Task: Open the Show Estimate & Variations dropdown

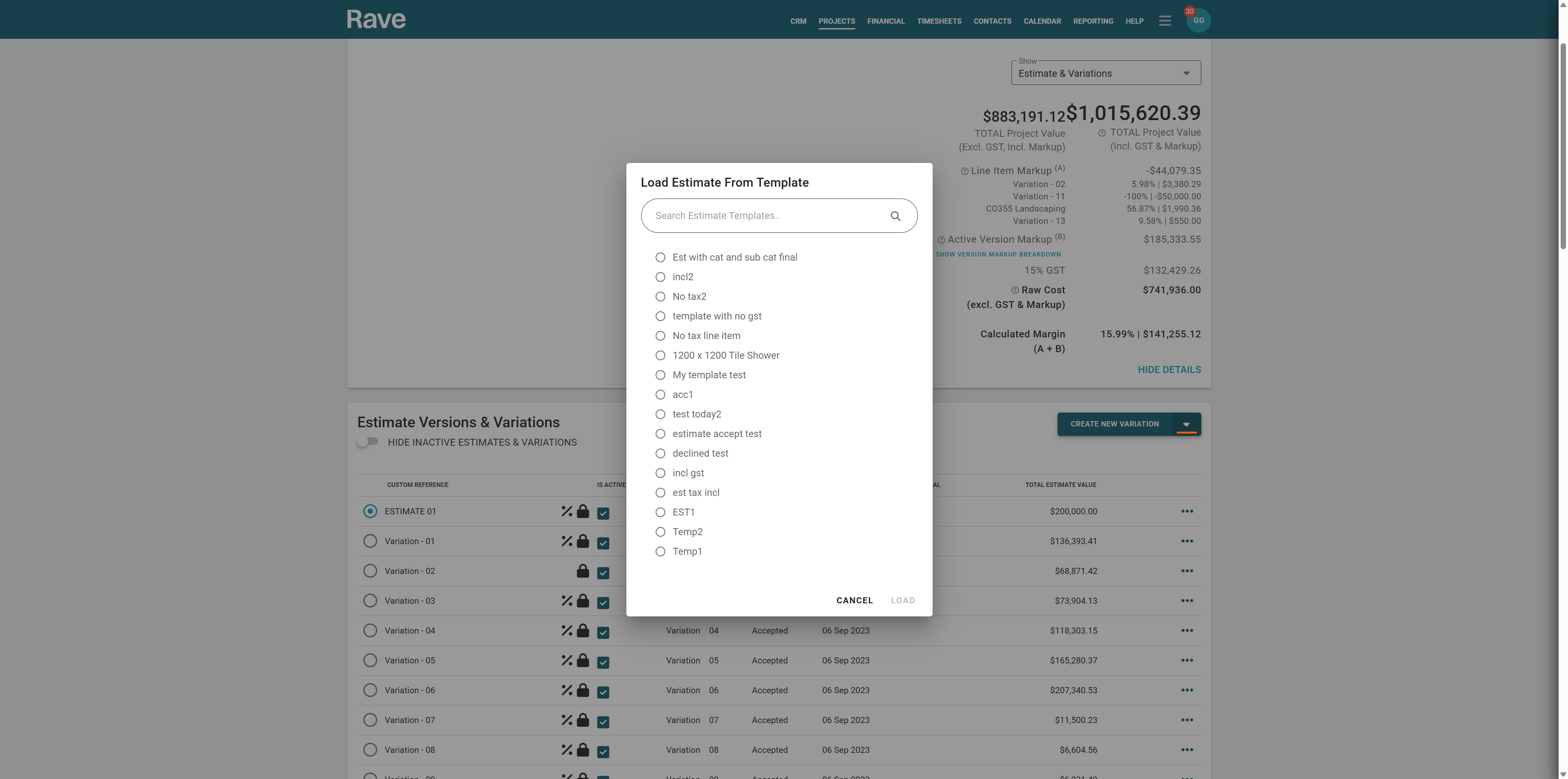Action: coord(1105,73)
